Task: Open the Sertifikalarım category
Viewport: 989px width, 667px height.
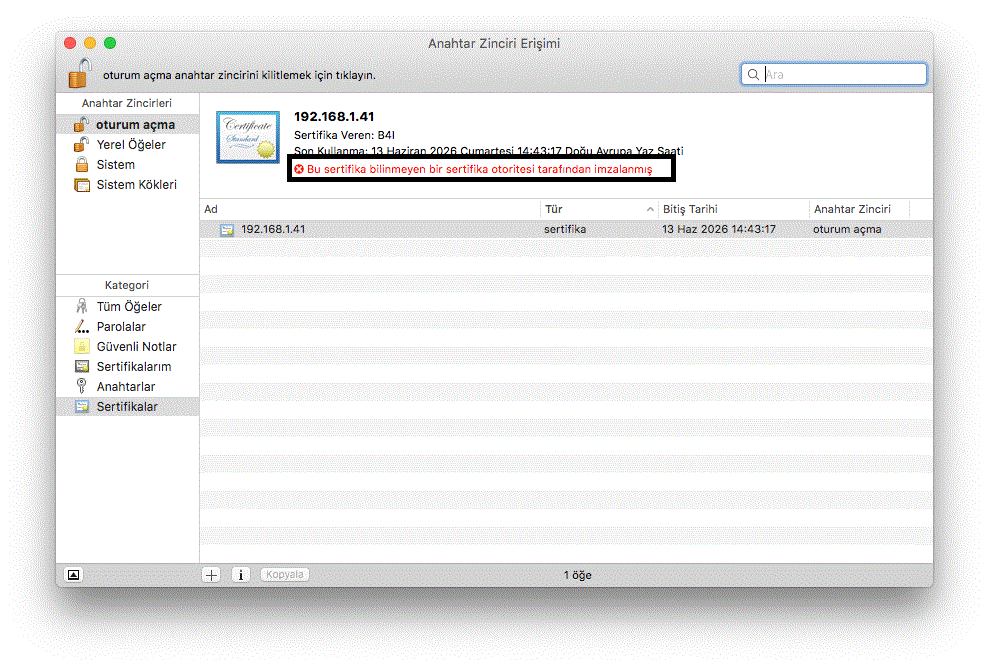Action: point(127,367)
